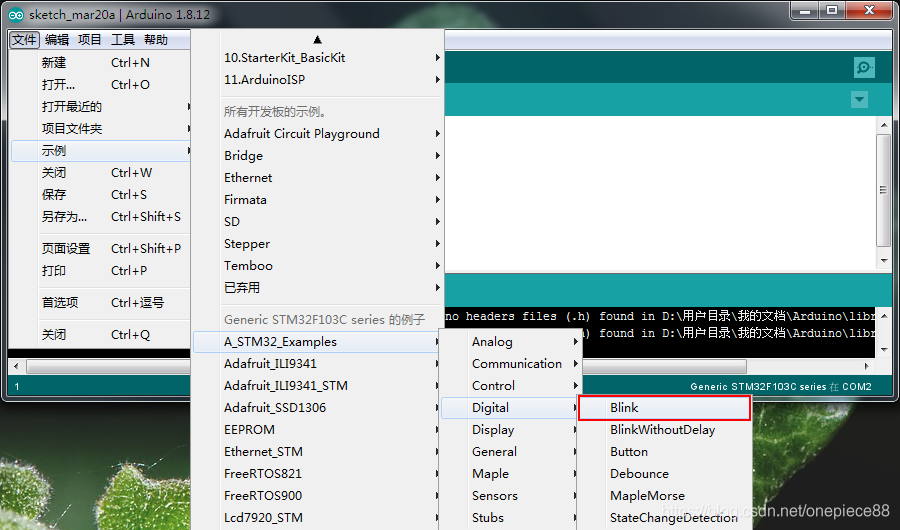Screen dimensions: 900x530
Task: Expand Adafruit Circuit Playground examples
Action: point(318,134)
